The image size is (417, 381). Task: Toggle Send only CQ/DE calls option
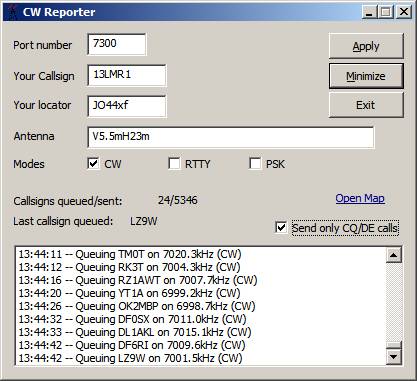(x=281, y=228)
